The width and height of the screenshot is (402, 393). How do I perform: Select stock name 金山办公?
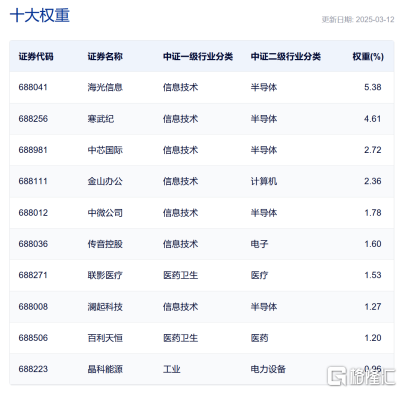click(105, 181)
